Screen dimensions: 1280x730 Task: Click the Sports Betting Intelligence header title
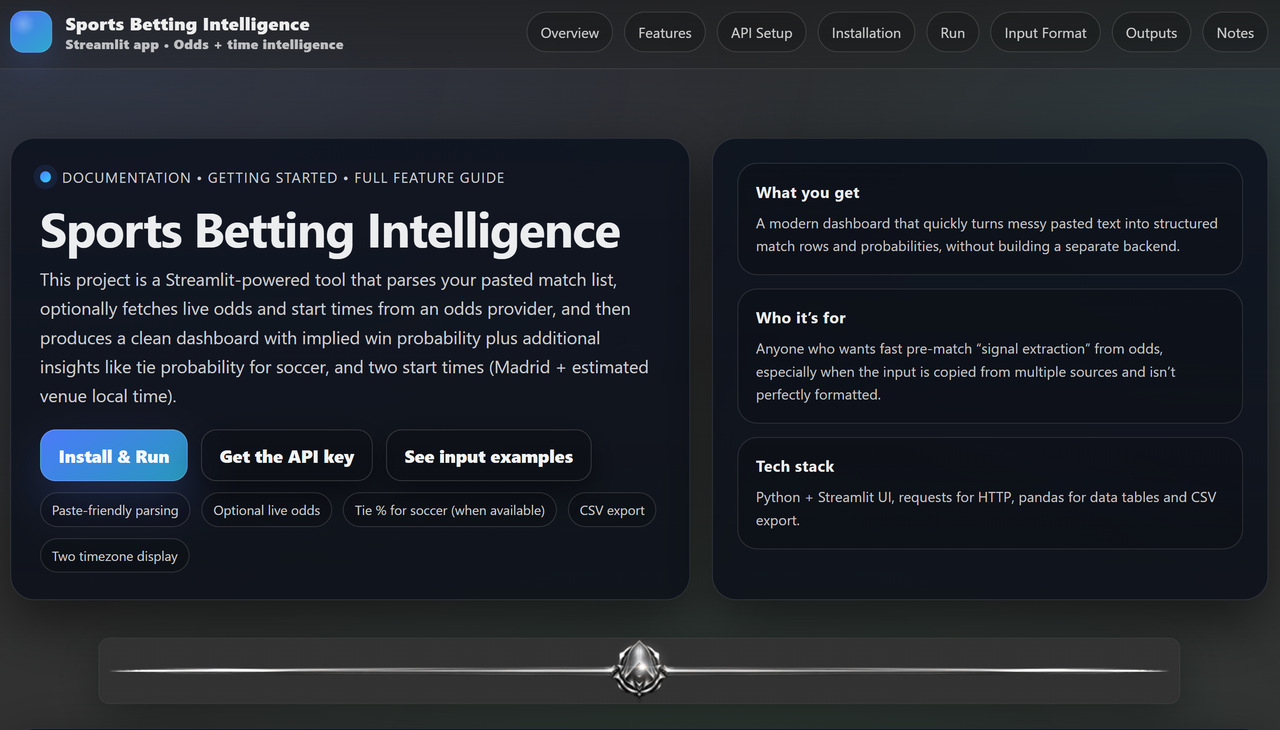187,24
